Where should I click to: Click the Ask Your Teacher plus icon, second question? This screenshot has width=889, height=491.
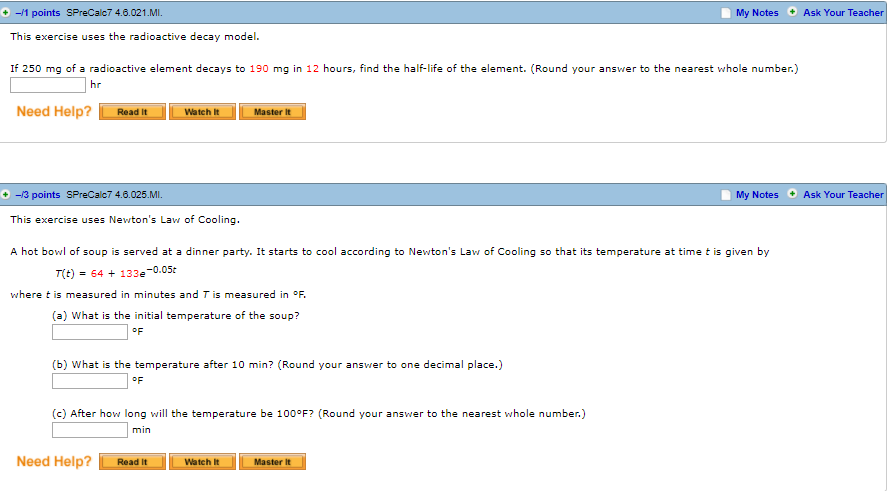pos(792,194)
